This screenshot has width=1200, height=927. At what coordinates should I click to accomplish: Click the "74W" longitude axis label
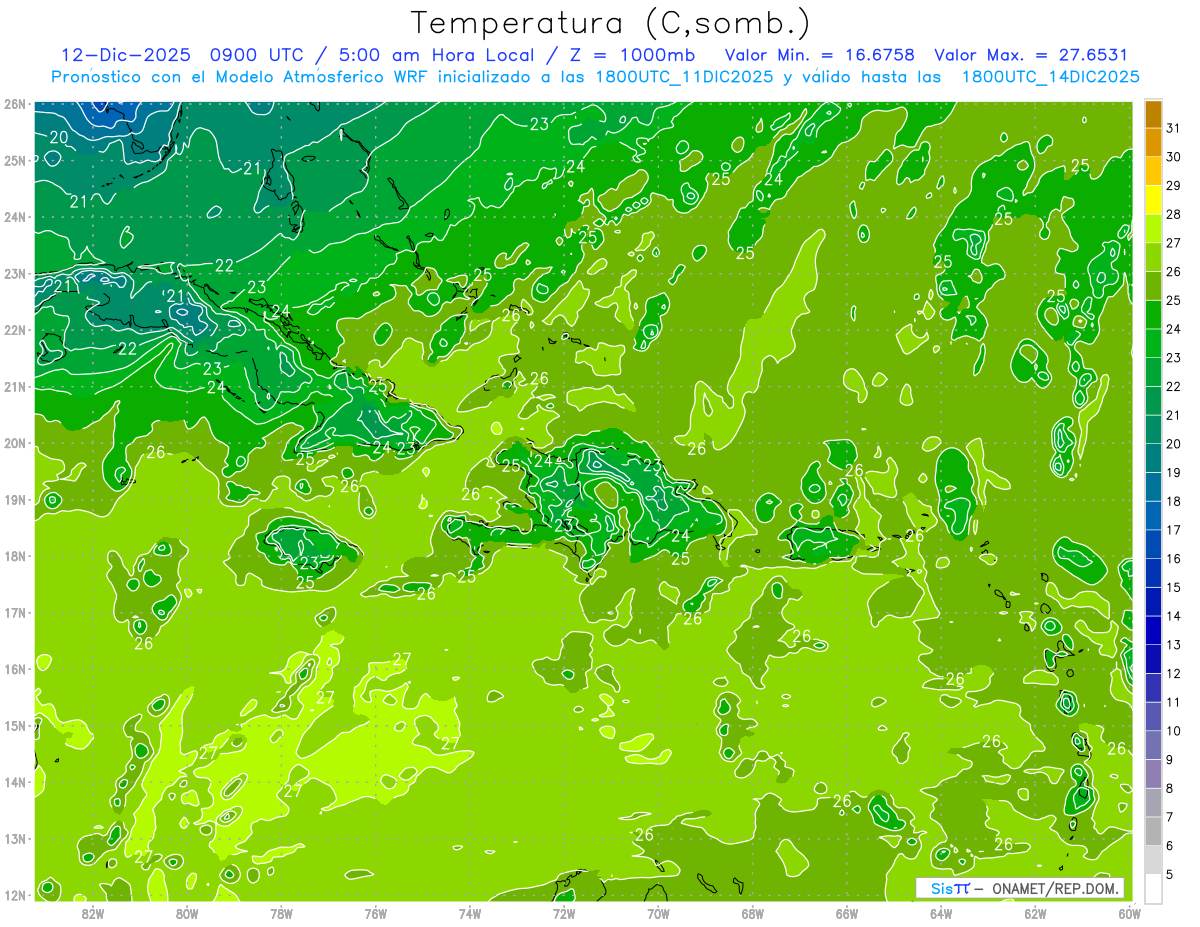[470, 913]
